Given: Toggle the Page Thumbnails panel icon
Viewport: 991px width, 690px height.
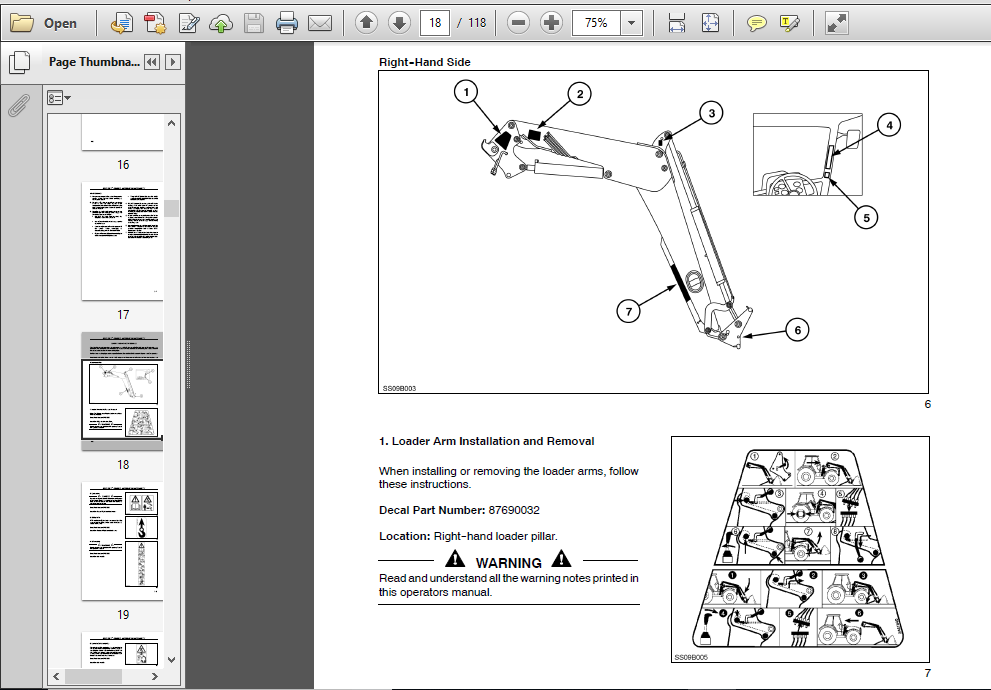Looking at the screenshot, I should pyautogui.click(x=20, y=62).
